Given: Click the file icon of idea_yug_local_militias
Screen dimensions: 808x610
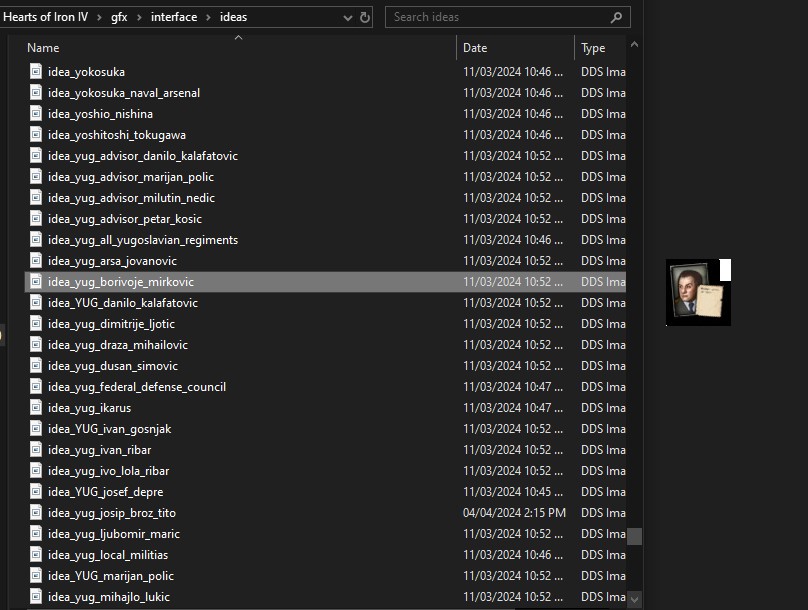Looking at the screenshot, I should tap(36, 555).
